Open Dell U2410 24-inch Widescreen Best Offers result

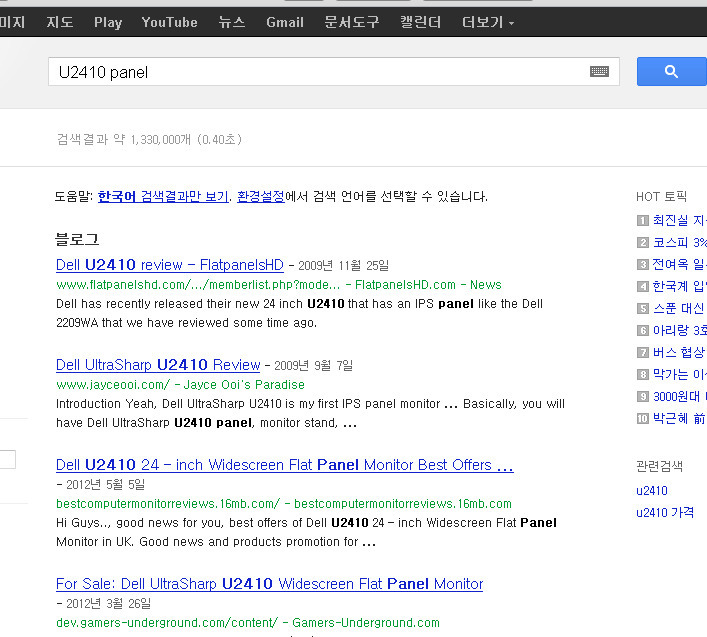[285, 465]
